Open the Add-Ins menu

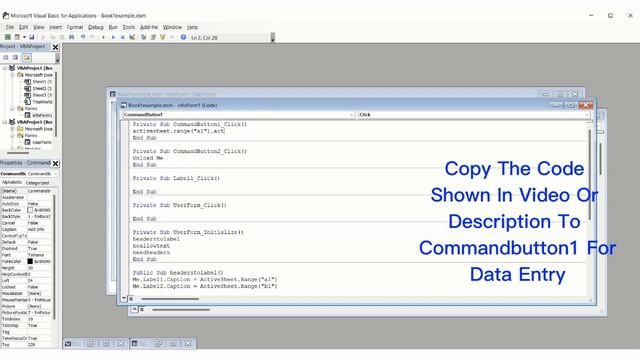[149, 27]
